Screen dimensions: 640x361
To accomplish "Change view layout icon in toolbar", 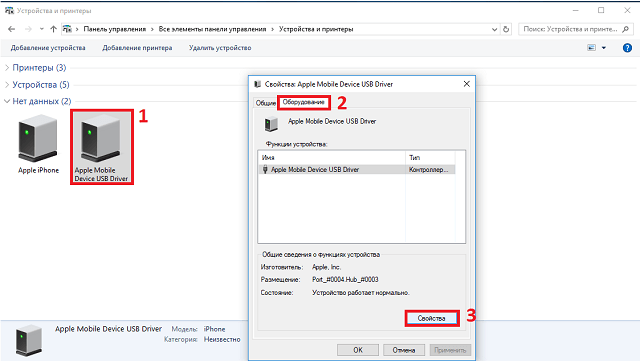I will (x=591, y=48).
